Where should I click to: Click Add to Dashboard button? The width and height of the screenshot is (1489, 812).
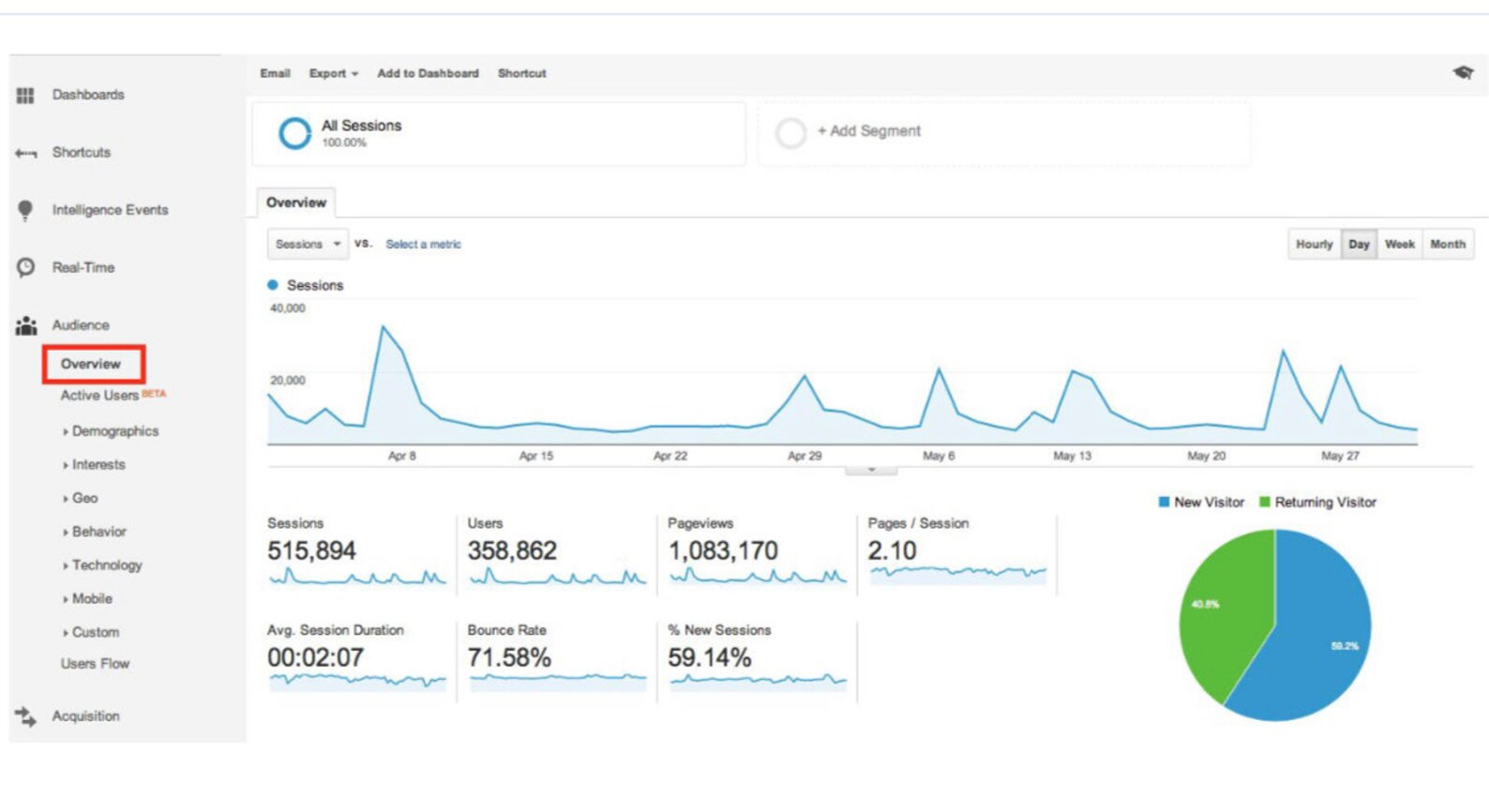click(428, 73)
